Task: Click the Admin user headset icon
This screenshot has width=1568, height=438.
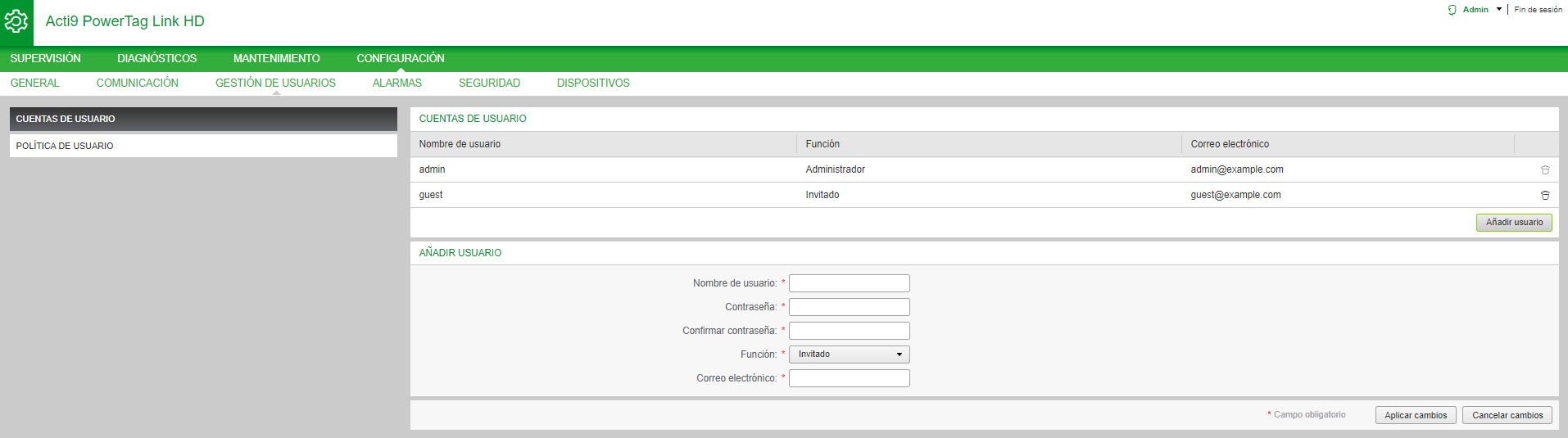Action: [1452, 10]
